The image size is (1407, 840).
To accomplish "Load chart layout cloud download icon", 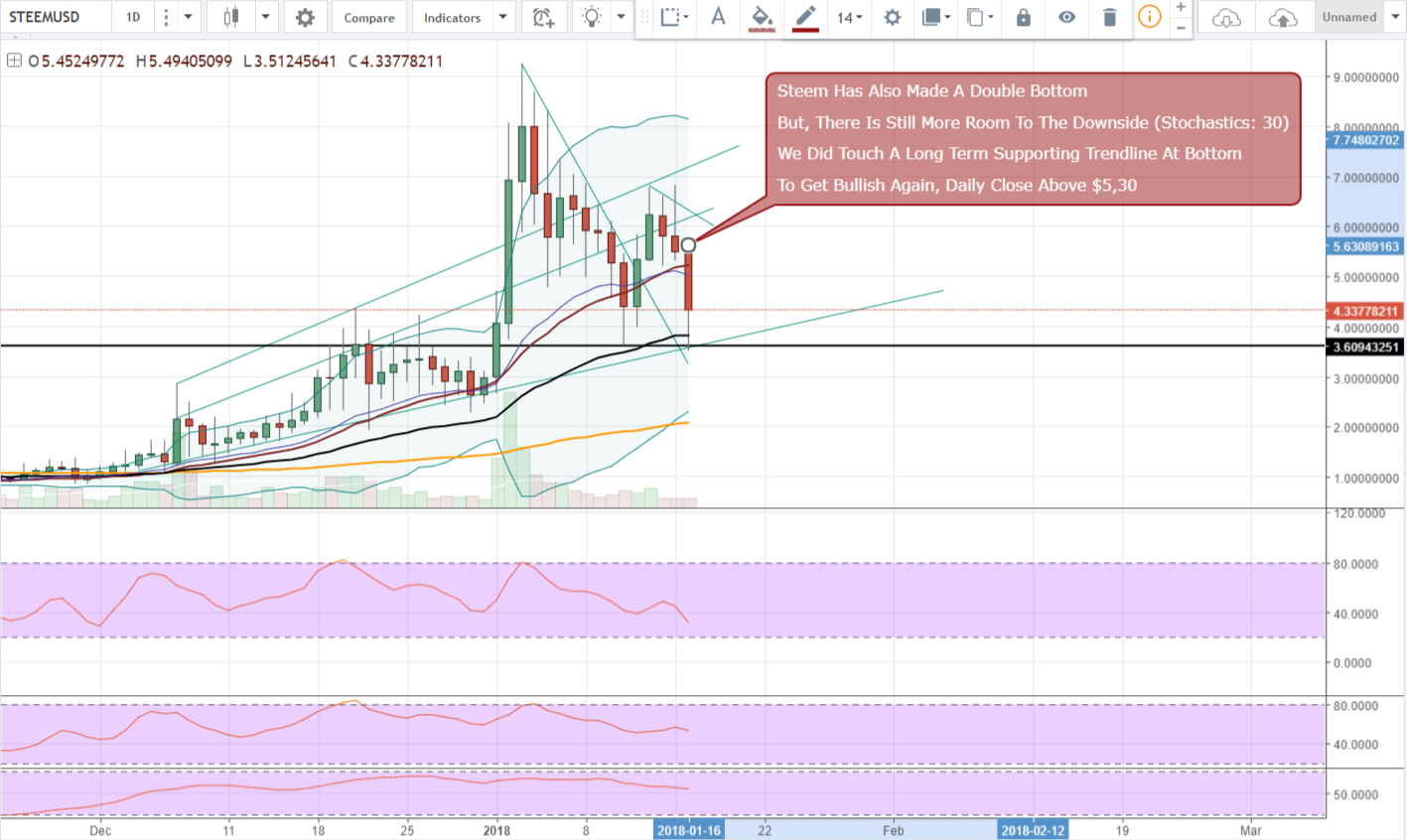I will [1226, 17].
